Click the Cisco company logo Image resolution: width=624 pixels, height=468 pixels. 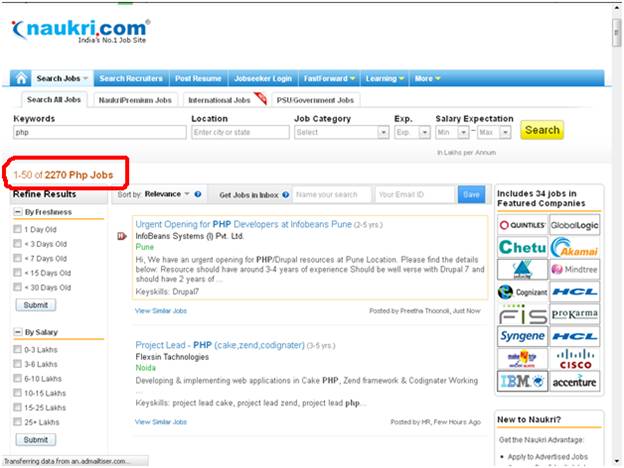point(573,359)
